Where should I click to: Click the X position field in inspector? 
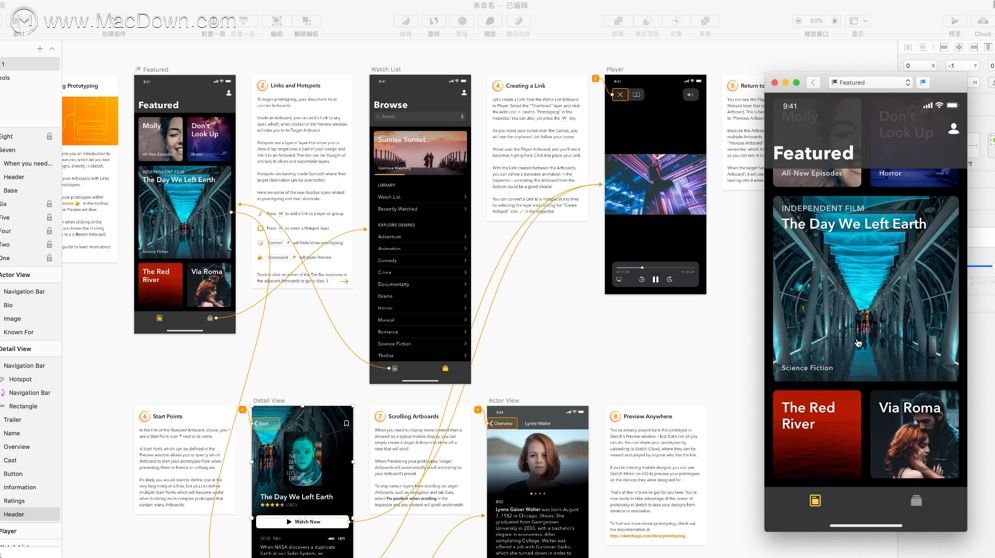coord(919,65)
